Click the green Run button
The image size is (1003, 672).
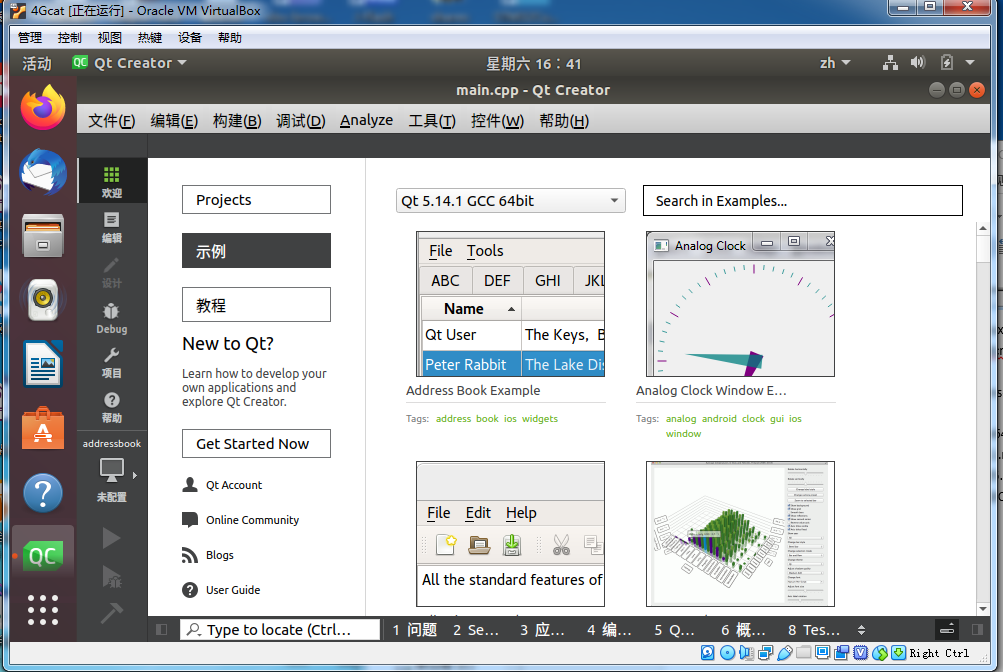(111, 538)
